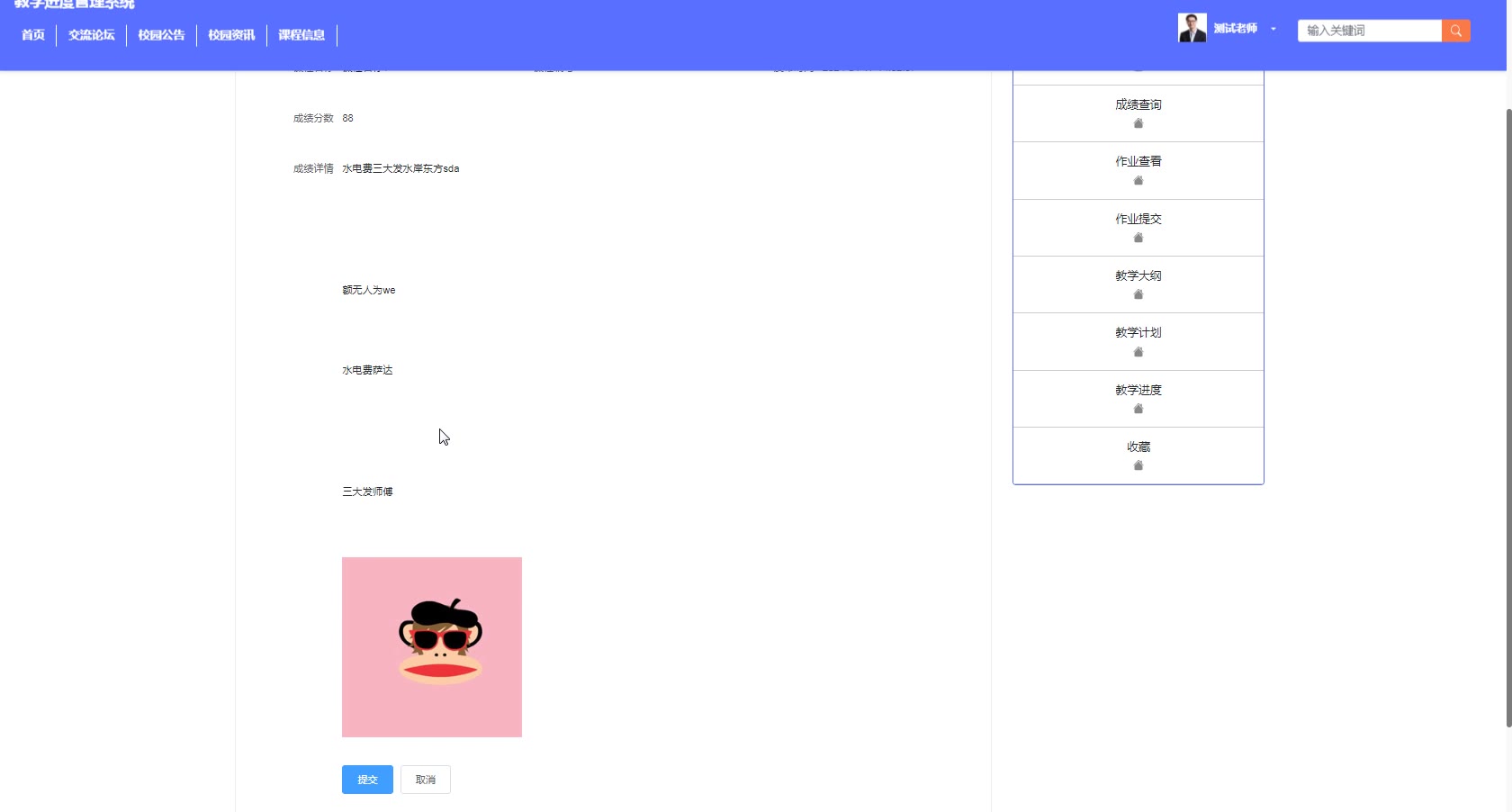Open 作业提交 in the side menu

(x=1138, y=219)
